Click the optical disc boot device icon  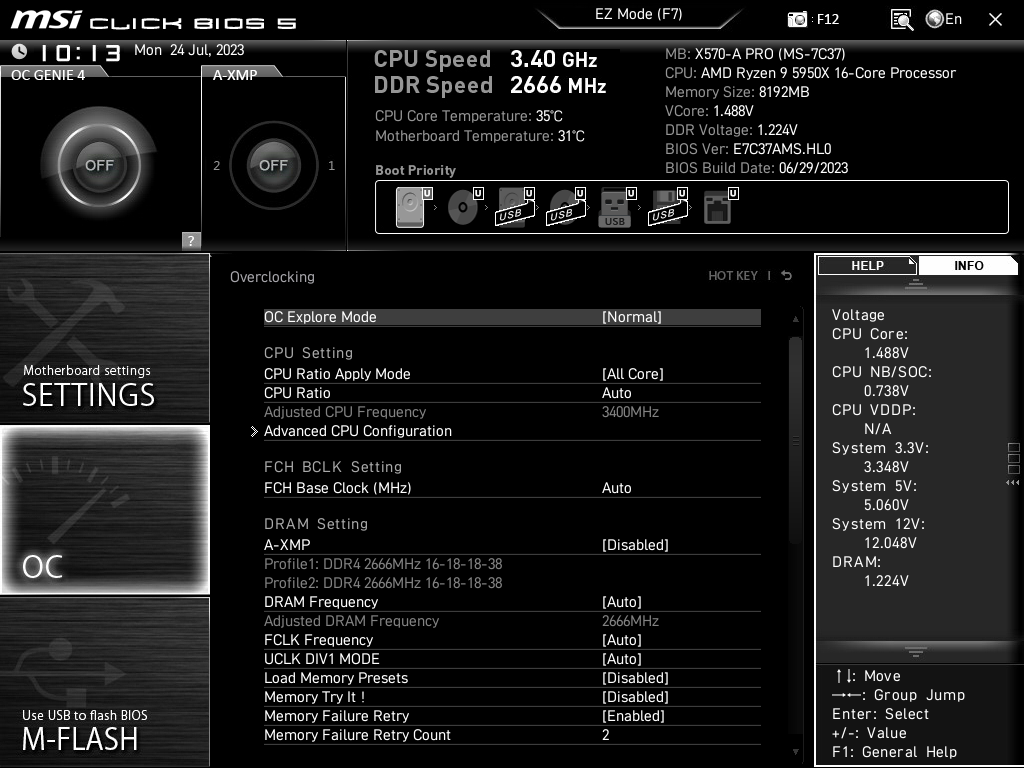click(x=462, y=207)
